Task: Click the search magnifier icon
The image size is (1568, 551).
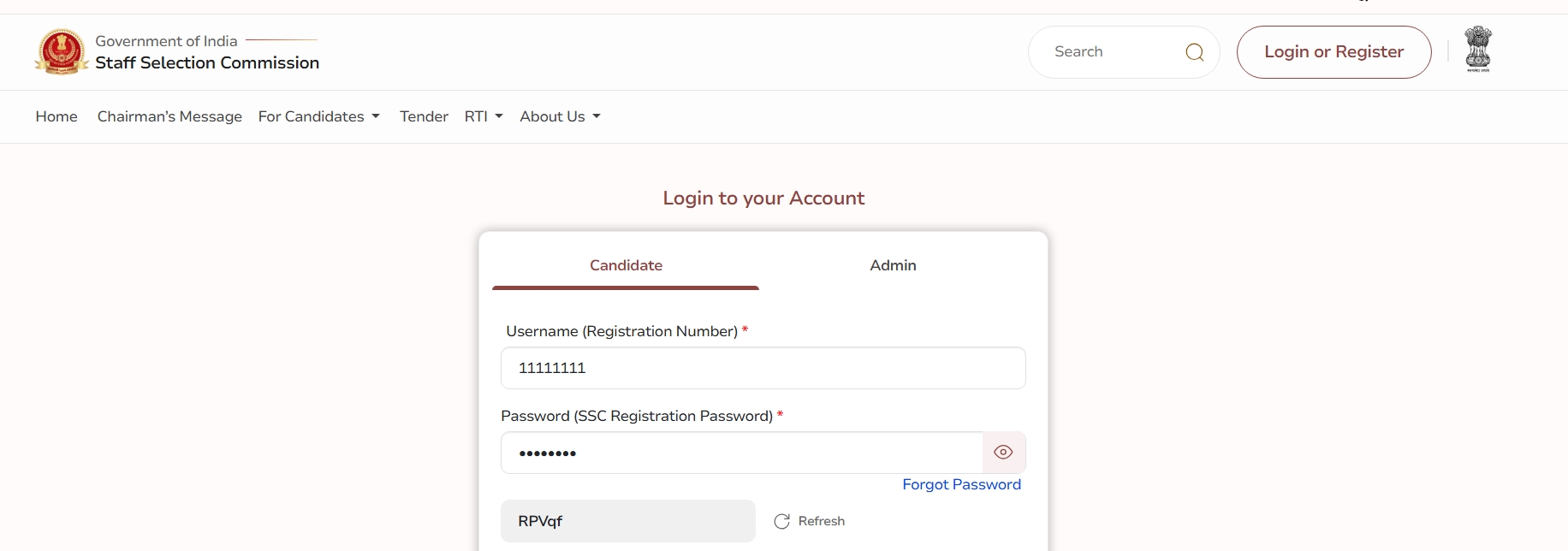Action: [1195, 52]
